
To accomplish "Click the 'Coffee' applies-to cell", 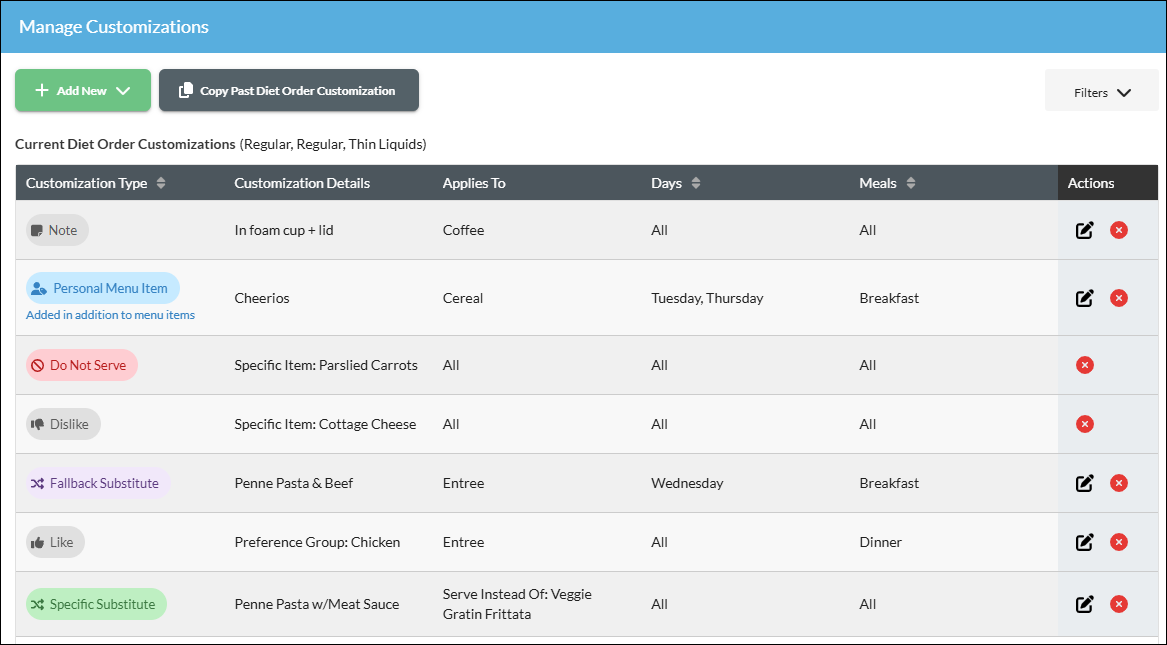I will pyautogui.click(x=464, y=230).
